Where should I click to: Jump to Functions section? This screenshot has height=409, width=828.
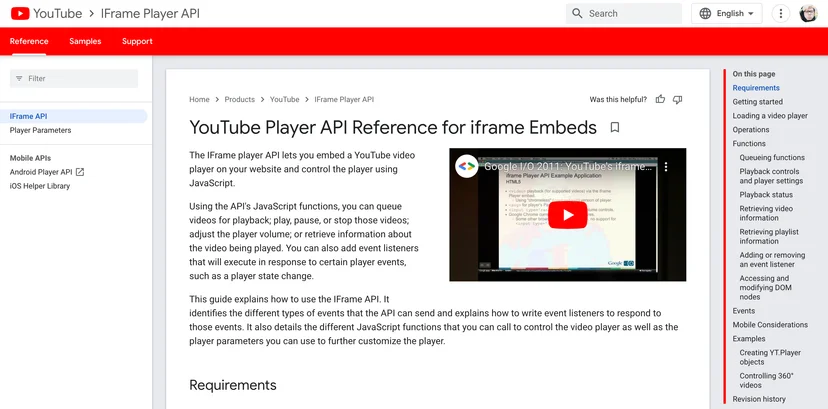tap(749, 144)
